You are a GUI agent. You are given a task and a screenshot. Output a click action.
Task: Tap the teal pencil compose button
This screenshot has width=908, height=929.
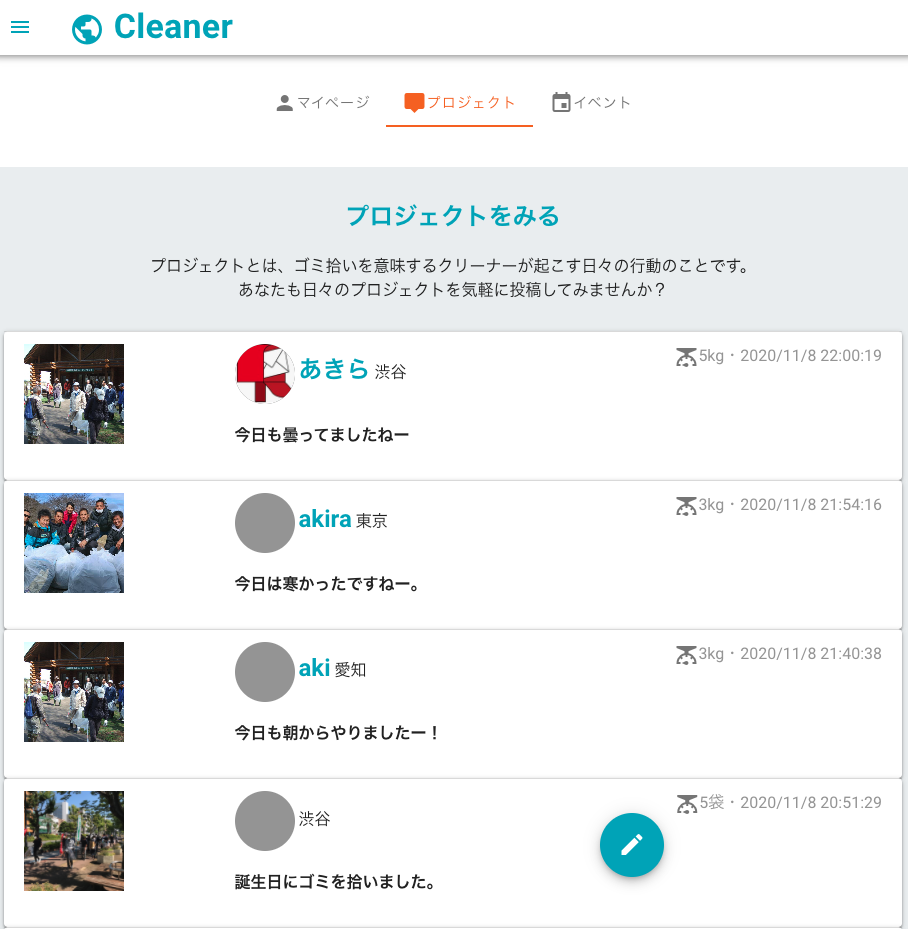click(x=631, y=845)
